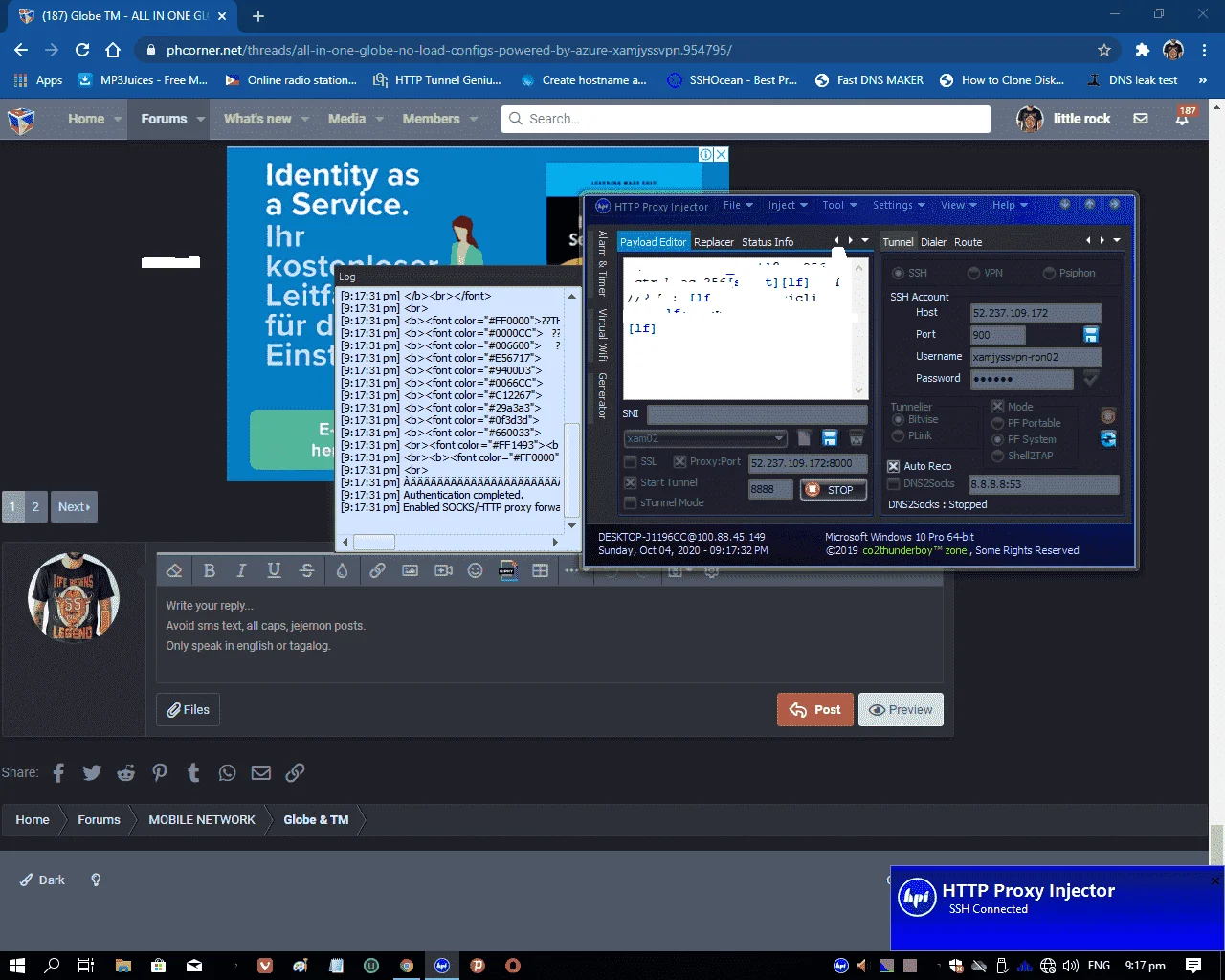
Task: Switch to the Replacer tab
Action: click(714, 242)
